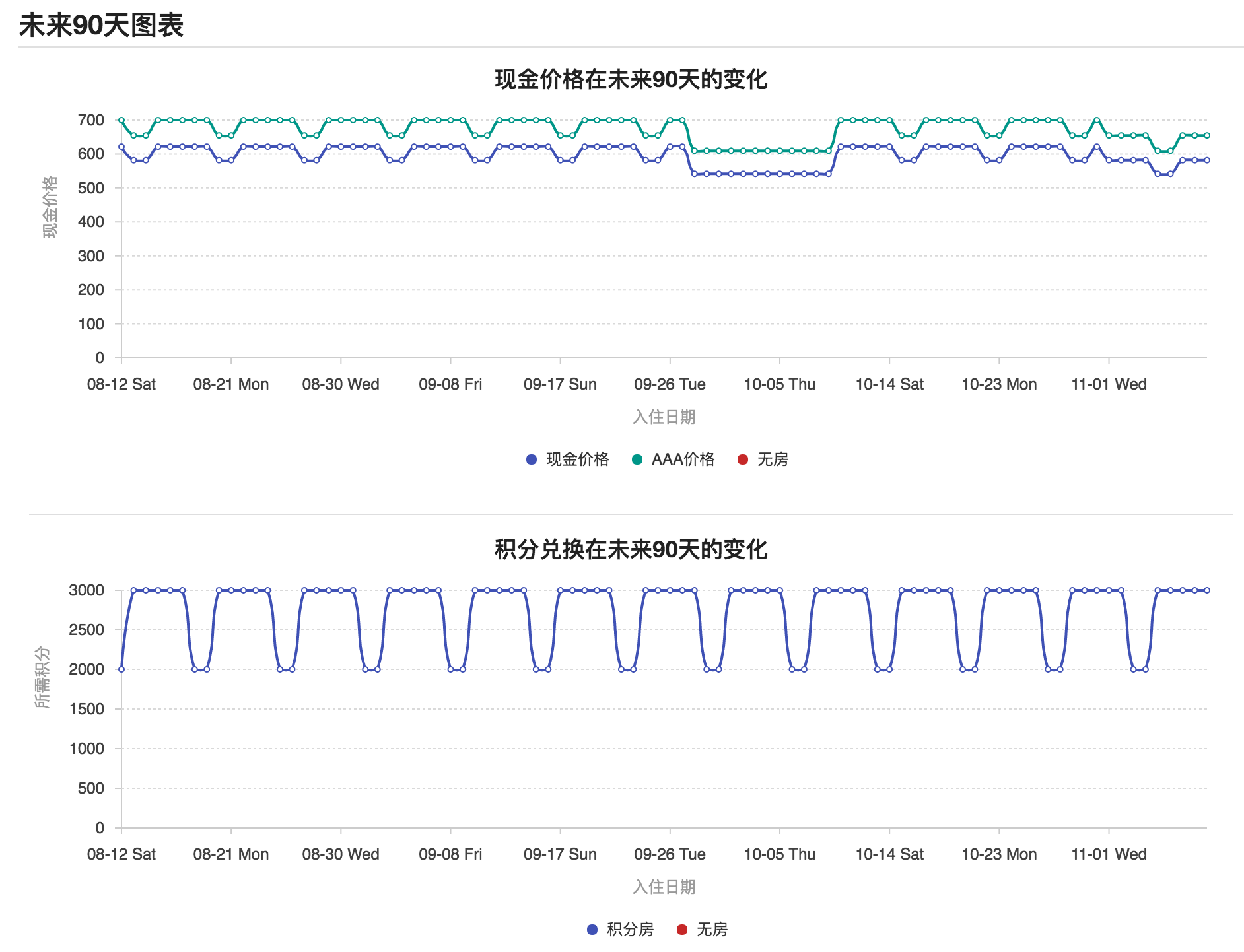
Task: Click the green AAA价格 legend dot
Action: [637, 459]
